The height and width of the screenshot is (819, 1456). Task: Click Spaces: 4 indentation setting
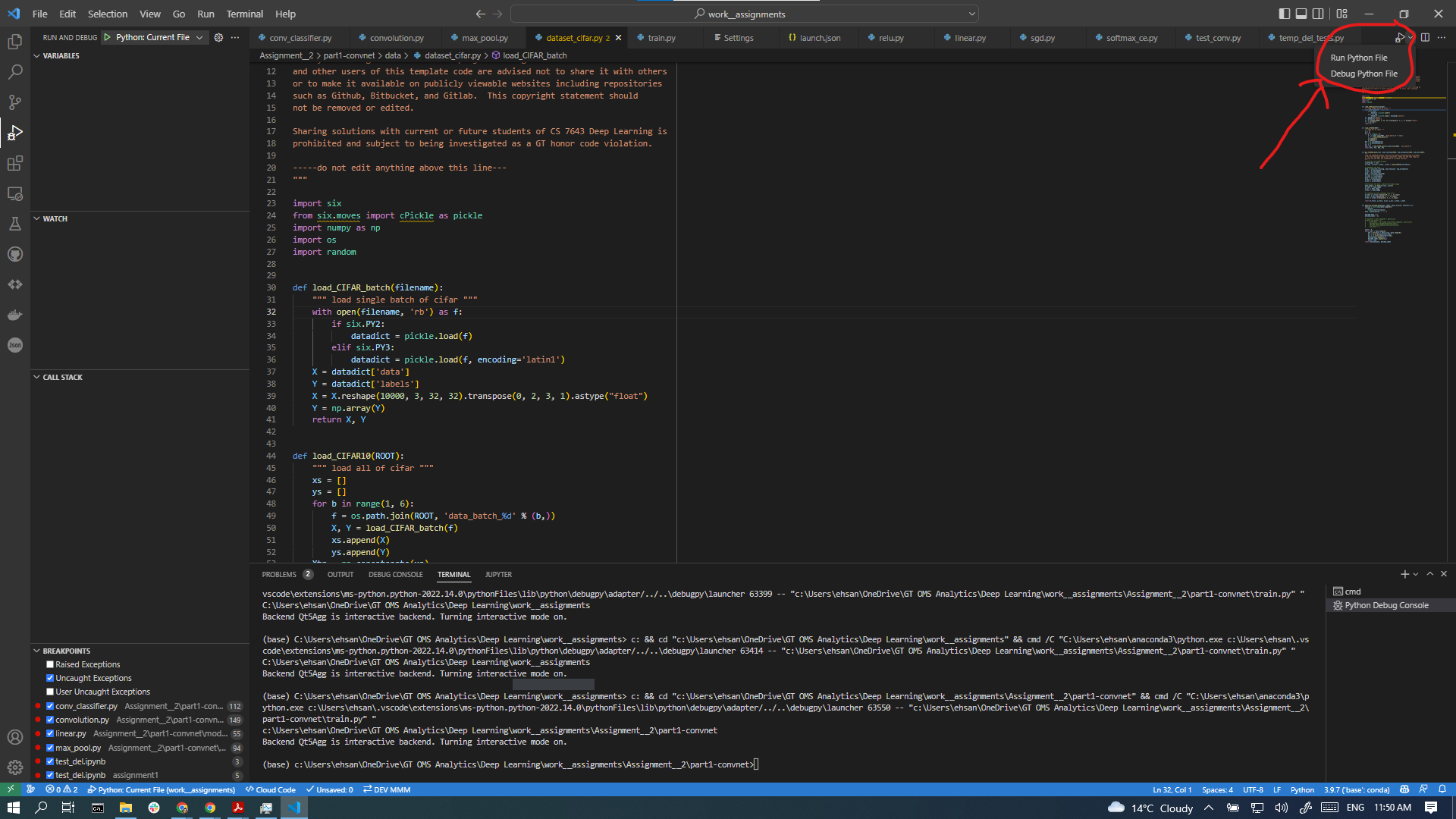coord(1217,789)
